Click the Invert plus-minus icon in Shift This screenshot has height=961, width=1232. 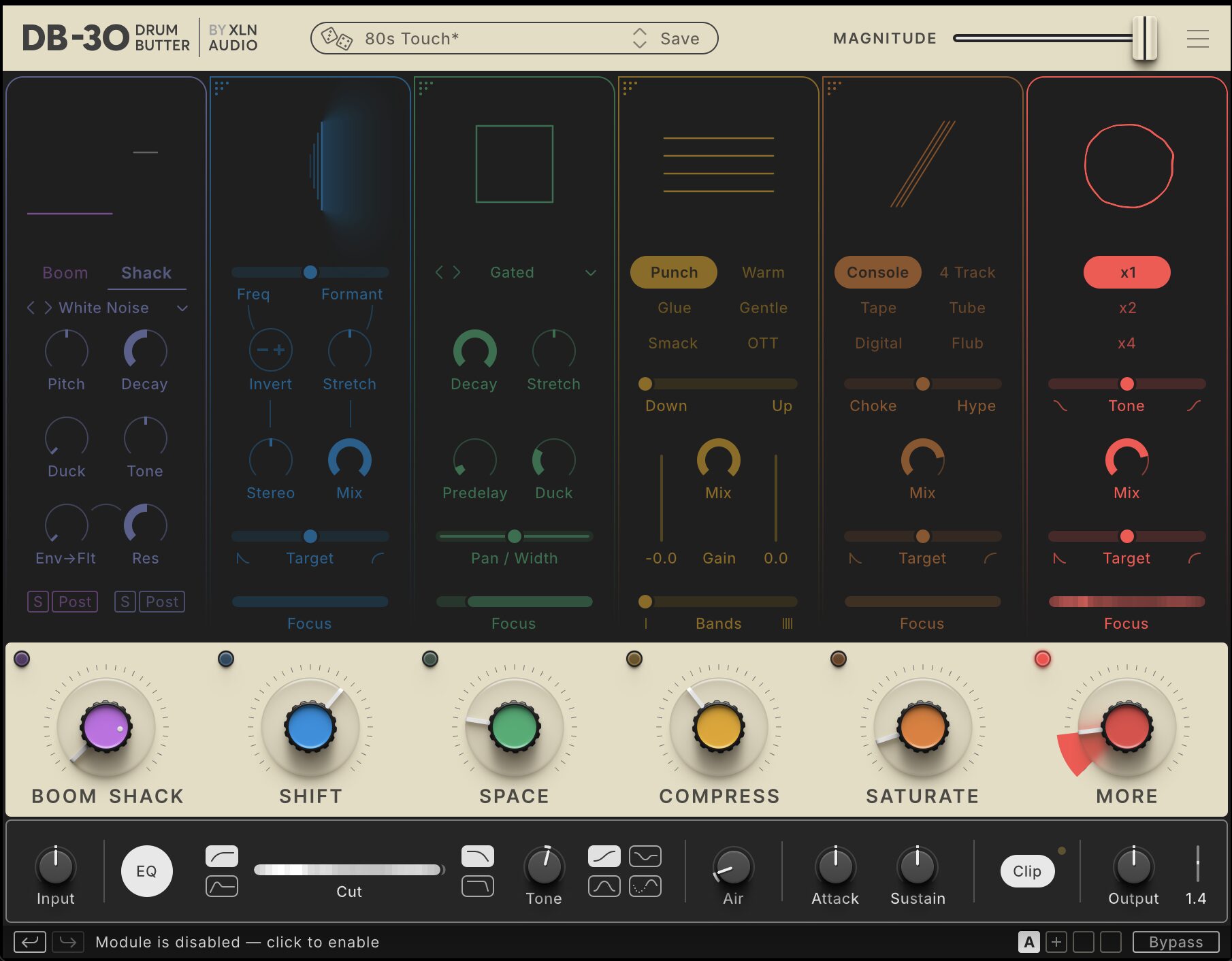(270, 351)
